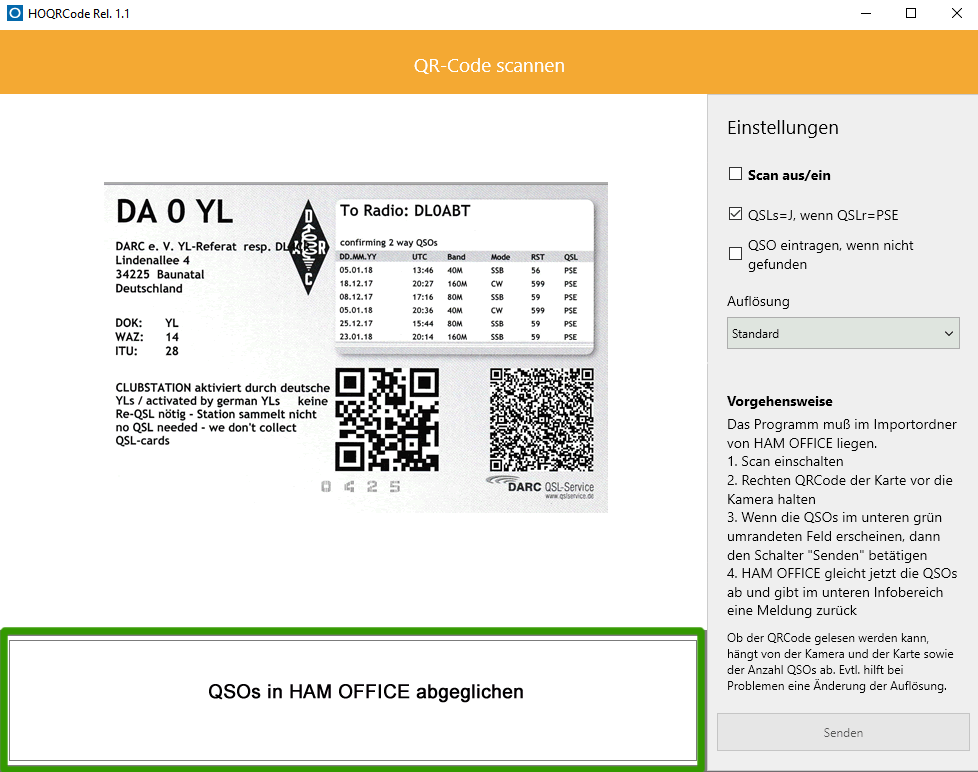This screenshot has width=978, height=772.
Task: Click the 'QR-Code scannen' header title
Action: point(489,65)
